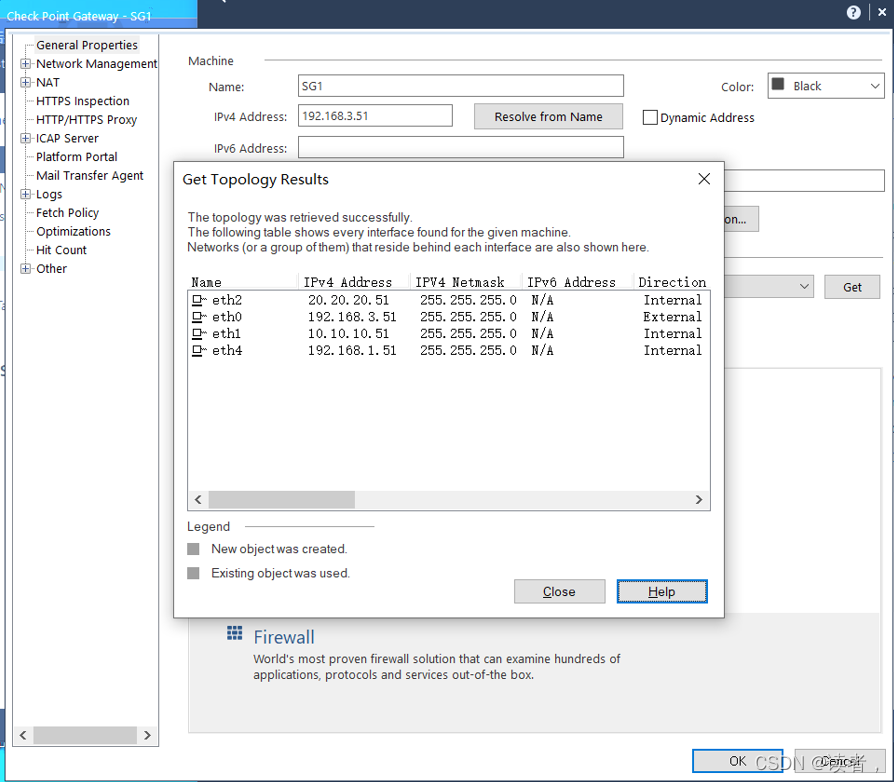Click the eth0 interface icon
This screenshot has height=782, width=894.
[198, 316]
